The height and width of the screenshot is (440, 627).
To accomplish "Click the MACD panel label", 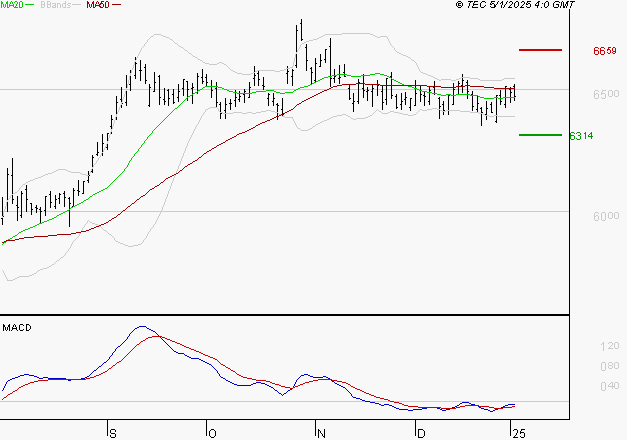I will click(17, 328).
